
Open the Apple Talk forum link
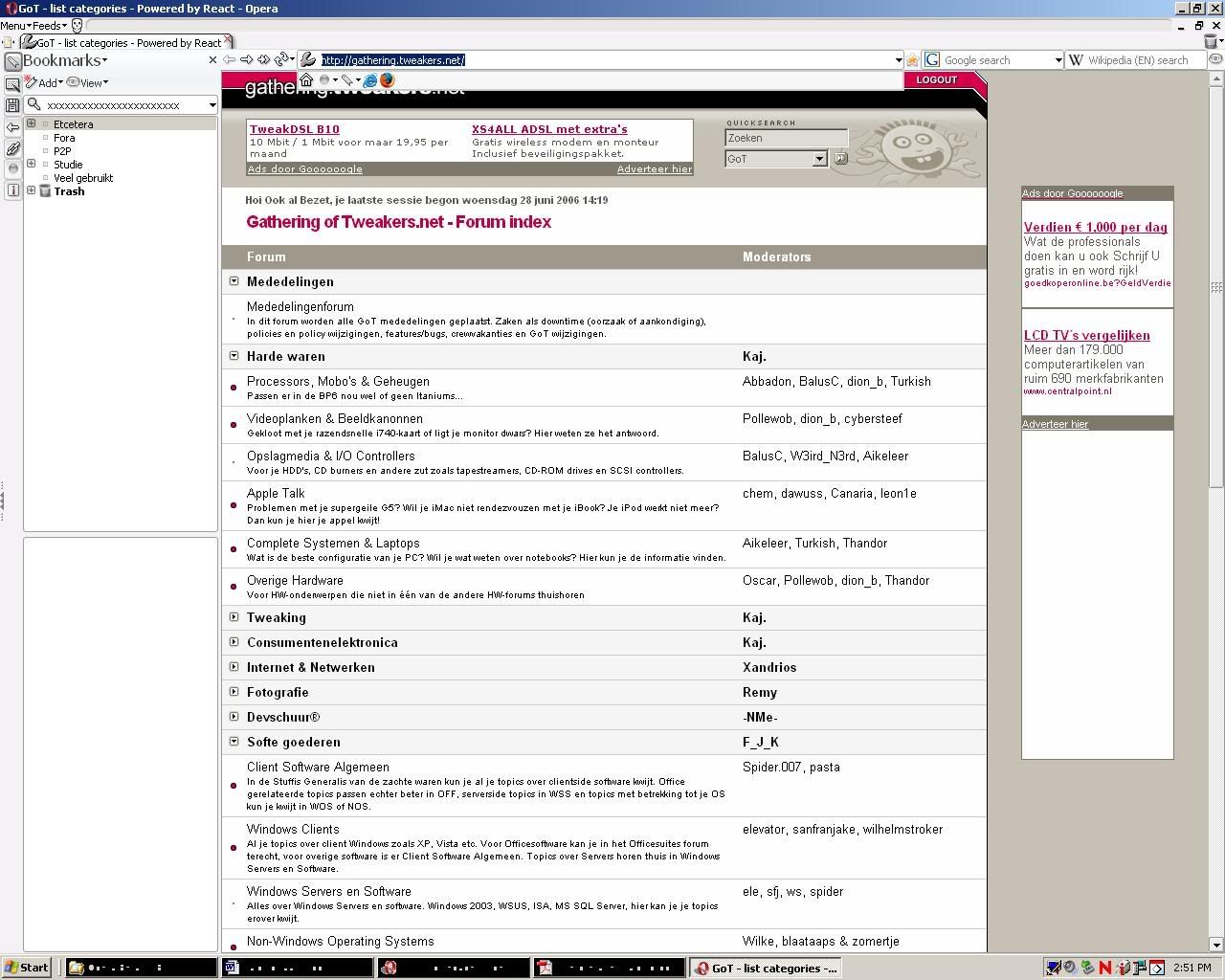tap(276, 493)
